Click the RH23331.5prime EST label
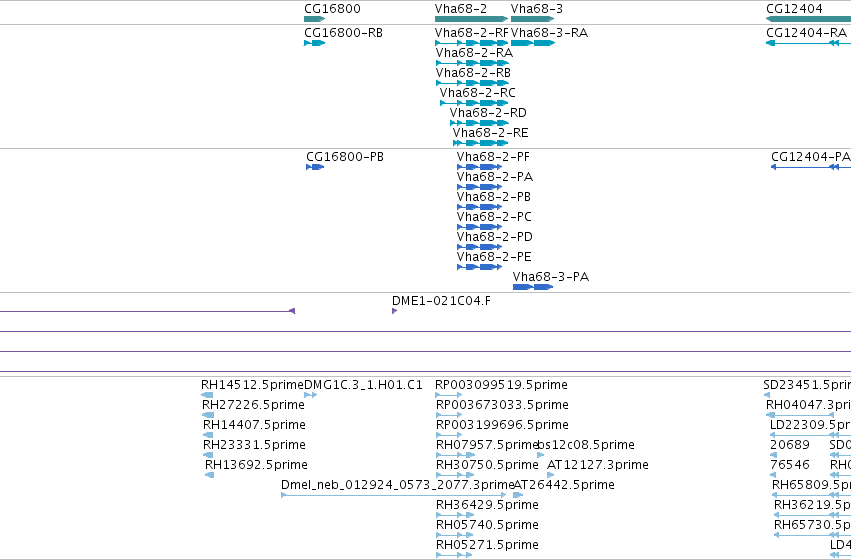This screenshot has width=851, height=560. (x=255, y=446)
